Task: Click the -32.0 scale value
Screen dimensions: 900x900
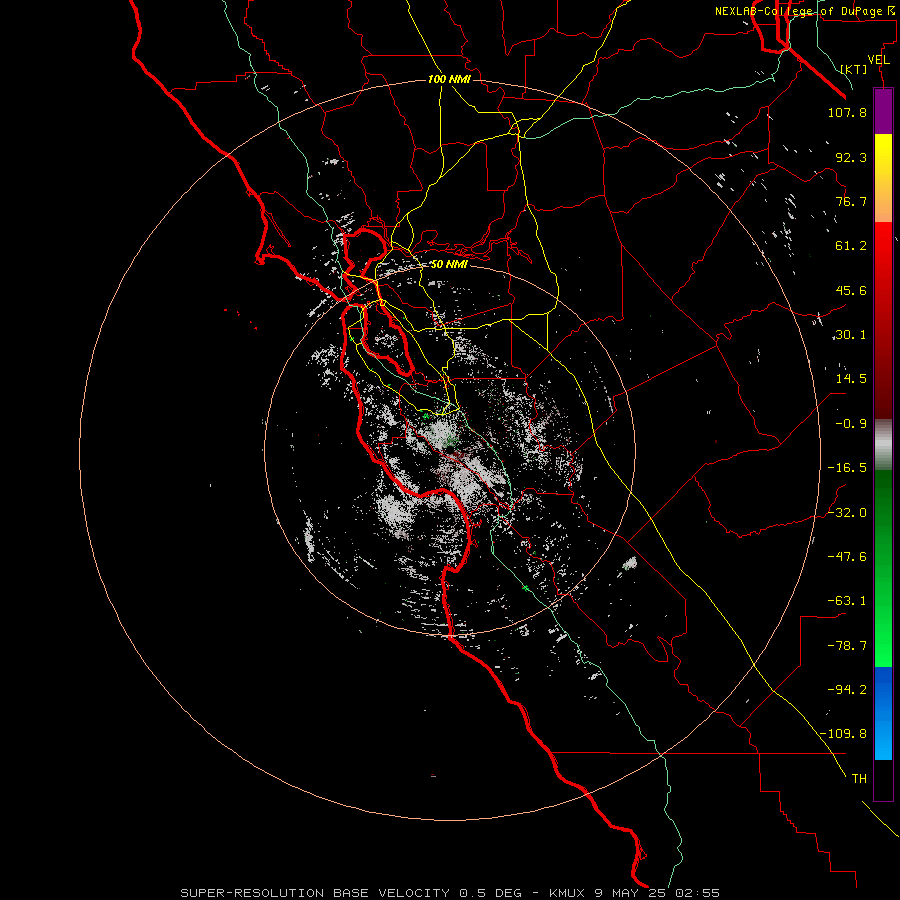Action: 847,513
